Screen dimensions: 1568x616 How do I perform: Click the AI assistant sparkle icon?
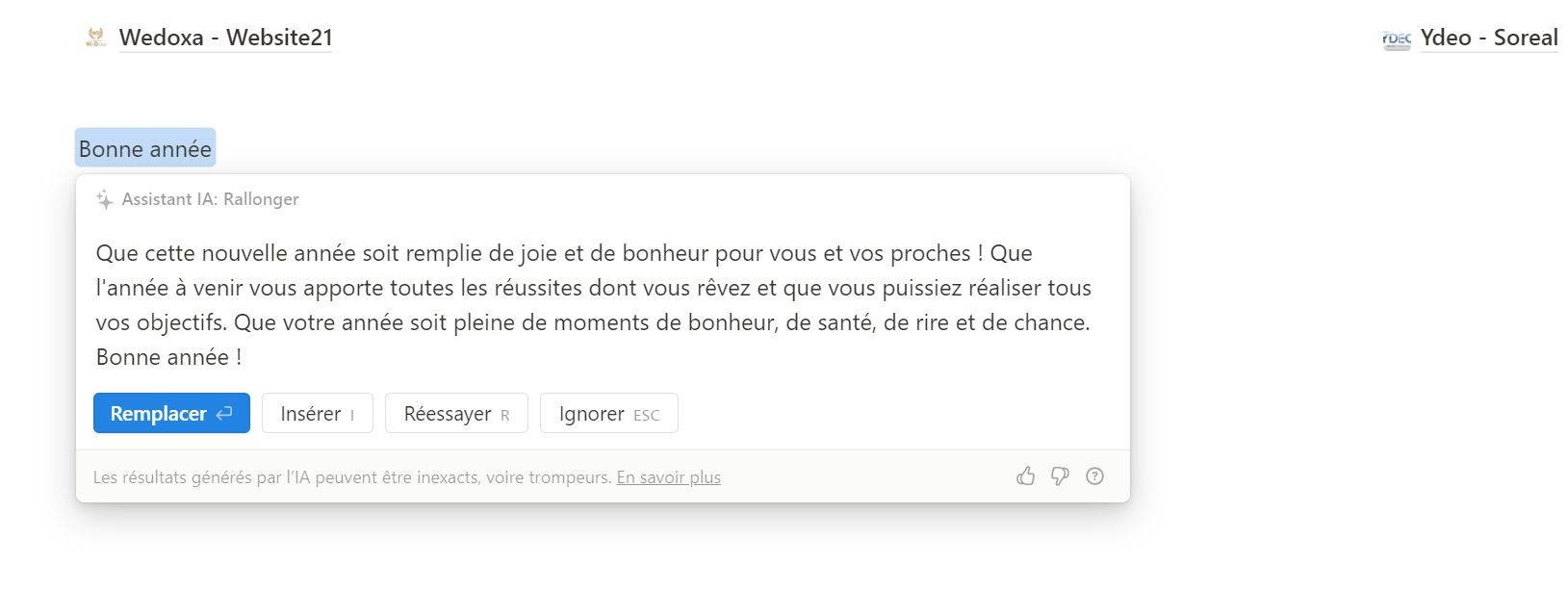105,200
